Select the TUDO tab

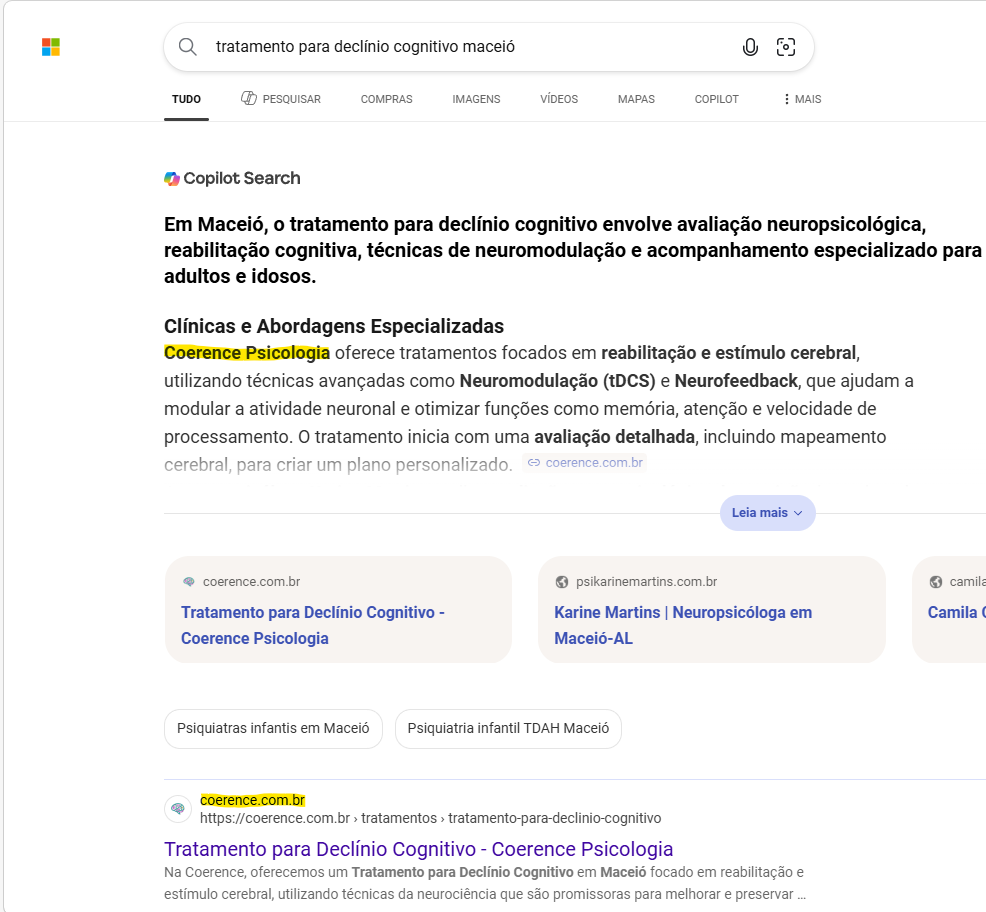point(186,99)
